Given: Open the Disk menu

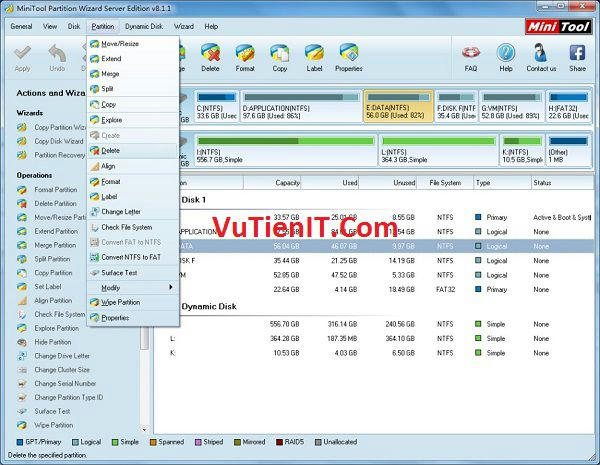Looking at the screenshot, I should click(74, 26).
